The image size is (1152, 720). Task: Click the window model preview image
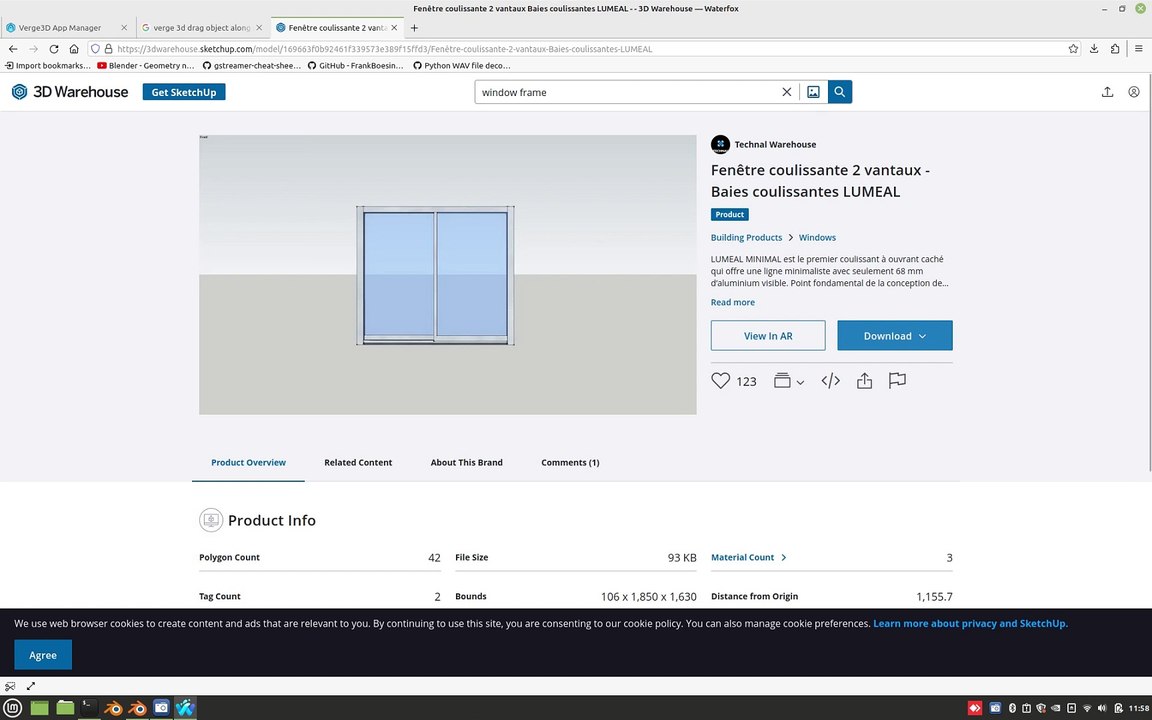[x=447, y=274]
